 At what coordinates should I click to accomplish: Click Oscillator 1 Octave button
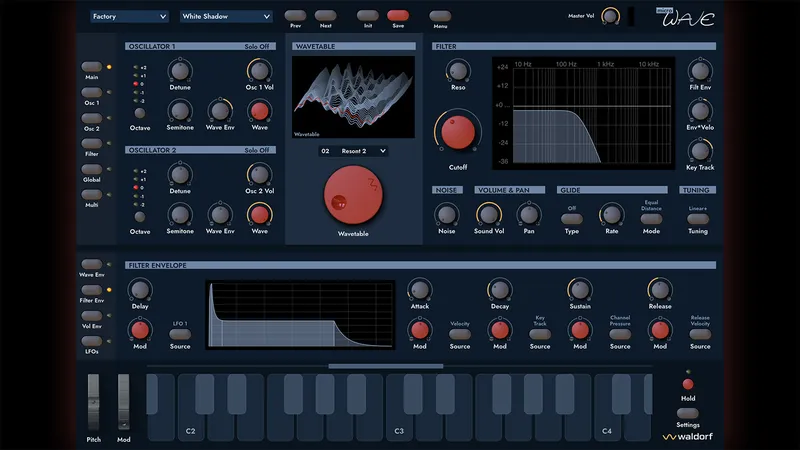[140, 113]
